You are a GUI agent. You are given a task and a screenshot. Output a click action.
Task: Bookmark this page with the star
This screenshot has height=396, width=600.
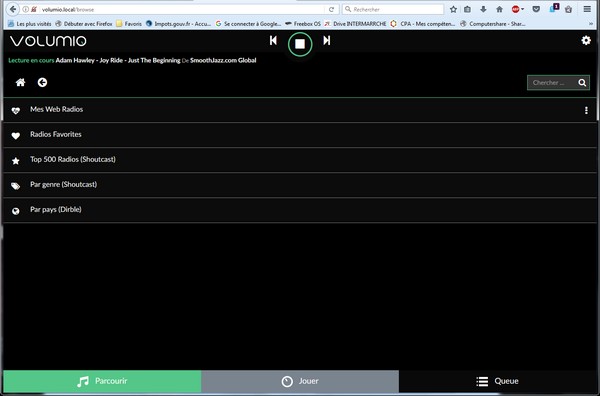click(x=453, y=10)
